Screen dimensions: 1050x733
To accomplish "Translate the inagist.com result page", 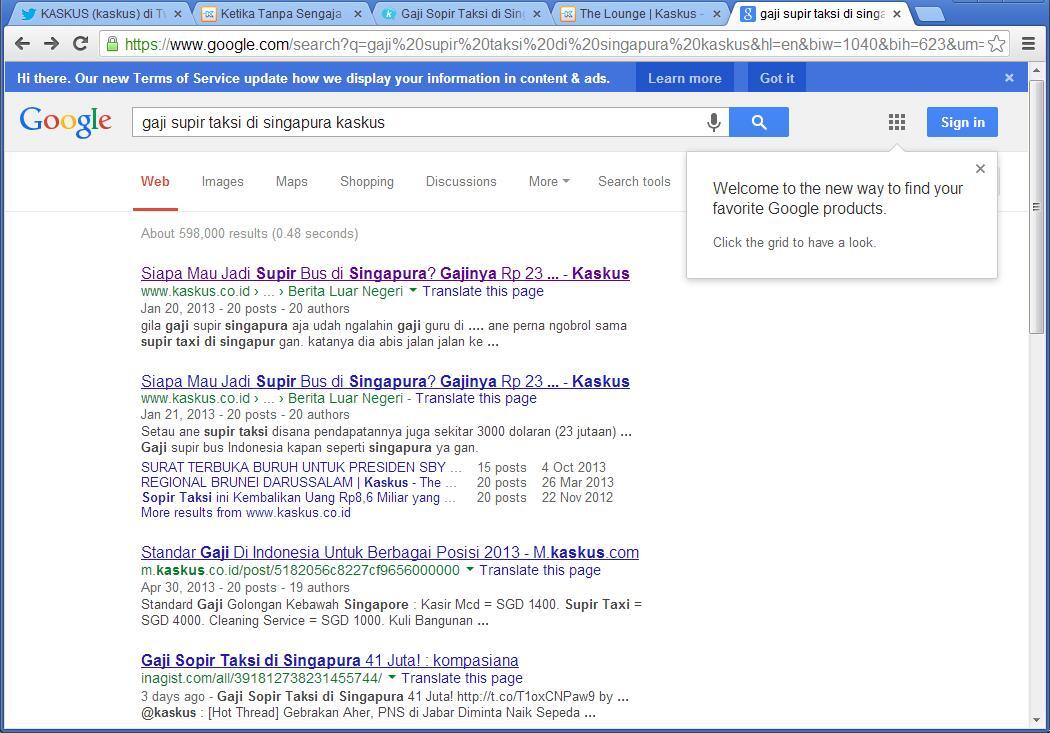I will pos(462,678).
